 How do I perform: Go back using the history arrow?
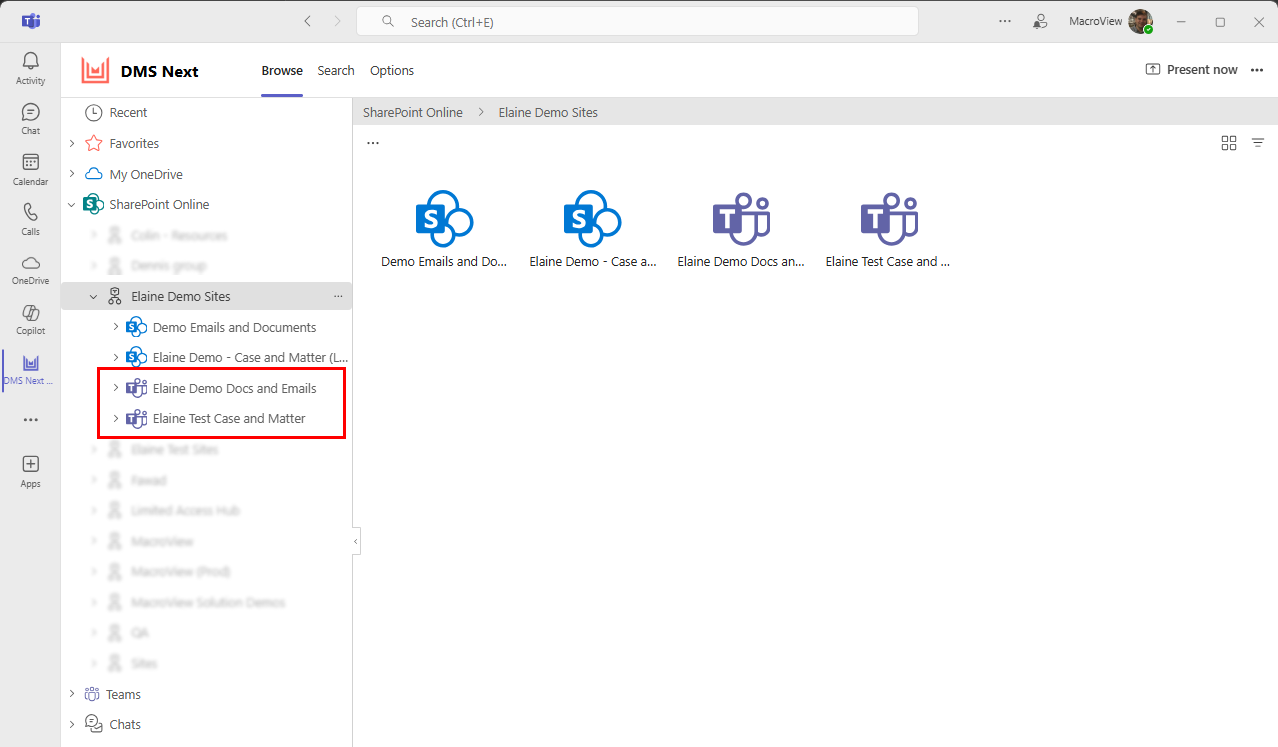(x=308, y=21)
